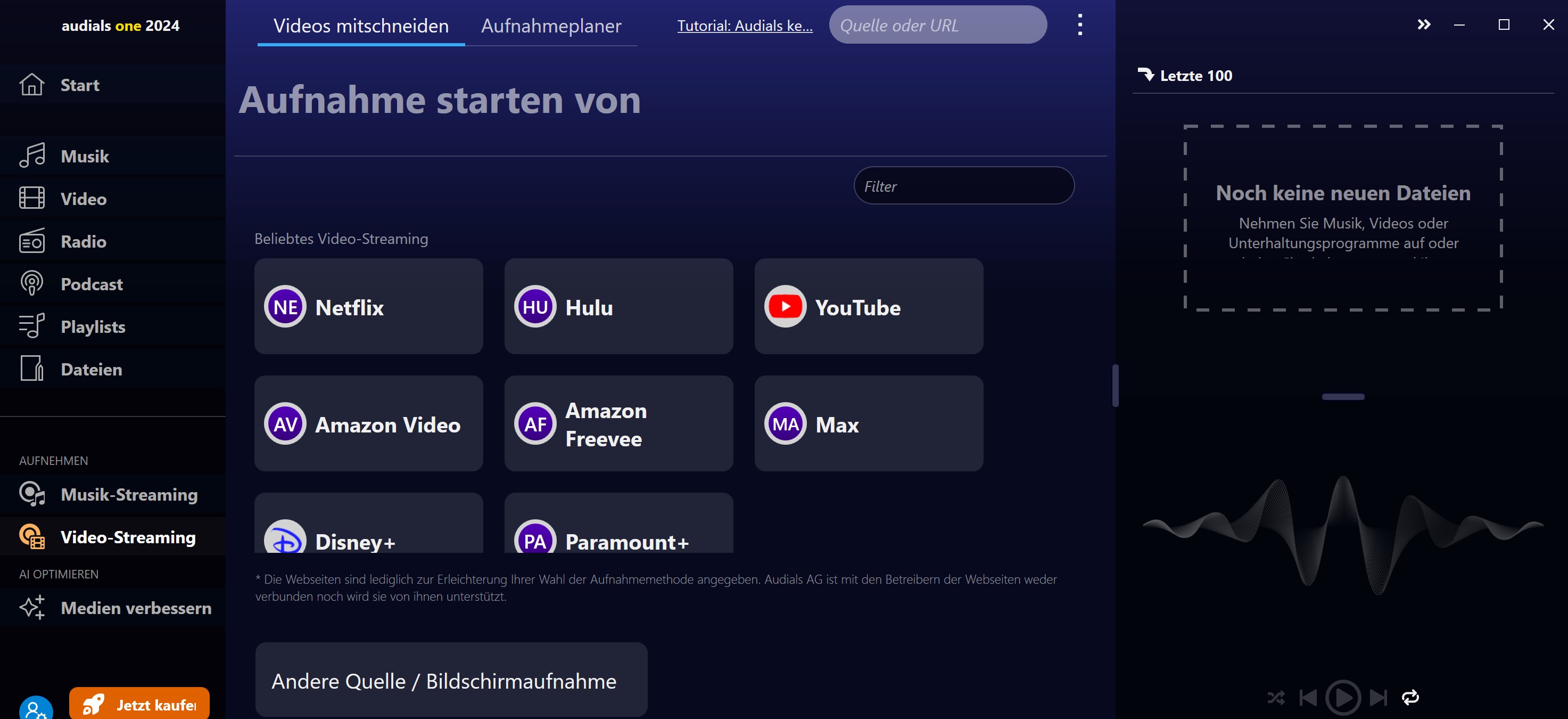Open the Tutorial: Audials link
1568x719 pixels.
(745, 26)
